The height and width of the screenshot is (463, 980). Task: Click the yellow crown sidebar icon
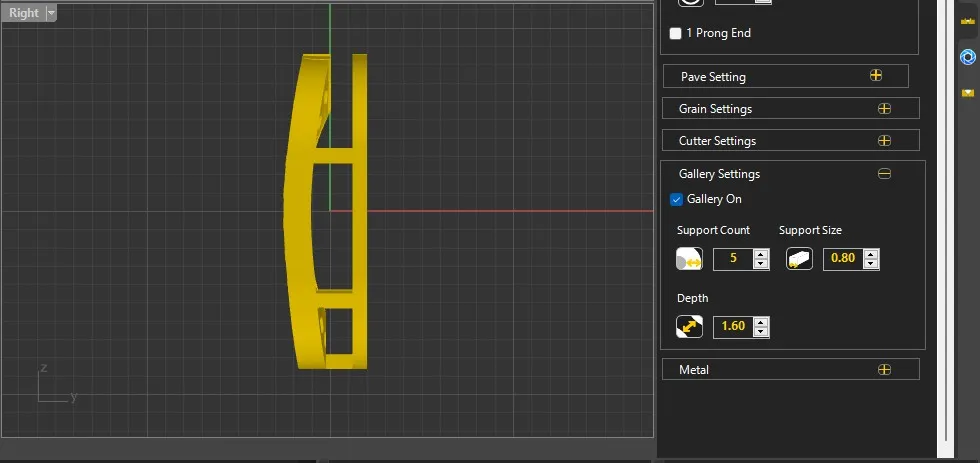(967, 20)
